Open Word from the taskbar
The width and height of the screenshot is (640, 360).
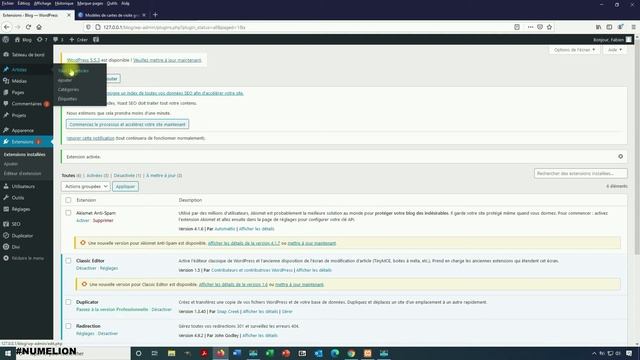pos(237,353)
